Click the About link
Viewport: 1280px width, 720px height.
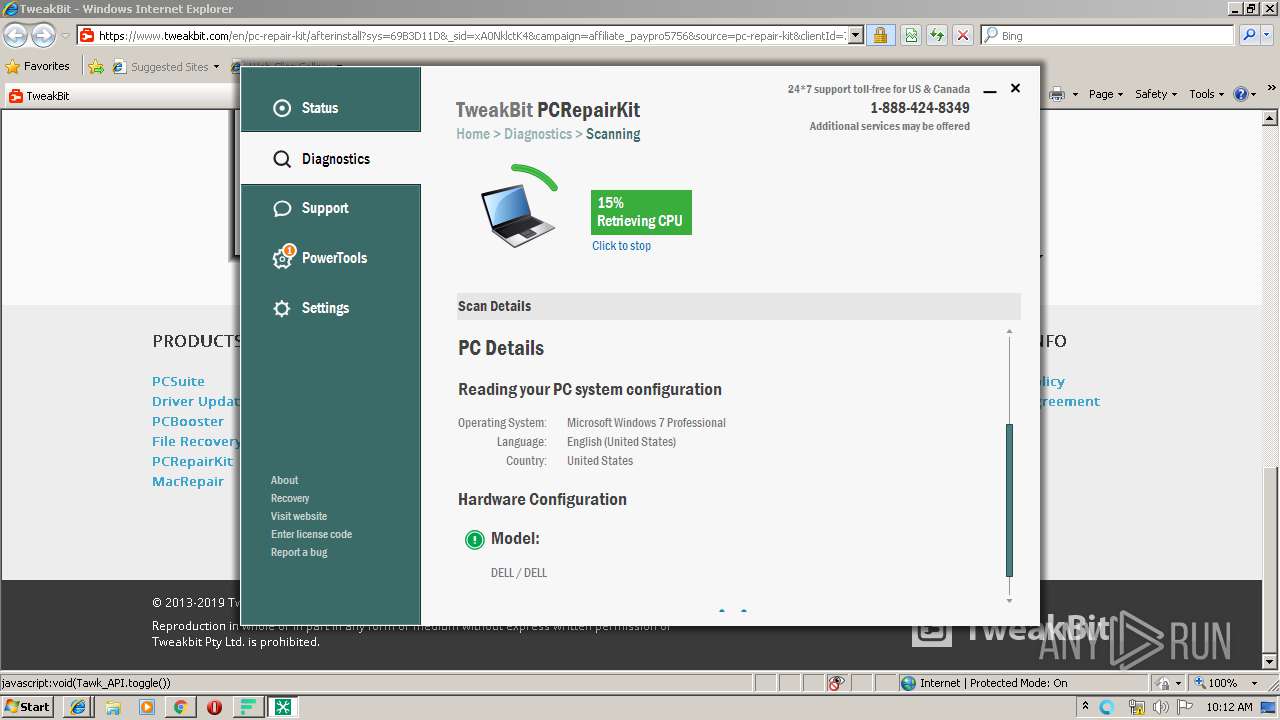[x=284, y=480]
